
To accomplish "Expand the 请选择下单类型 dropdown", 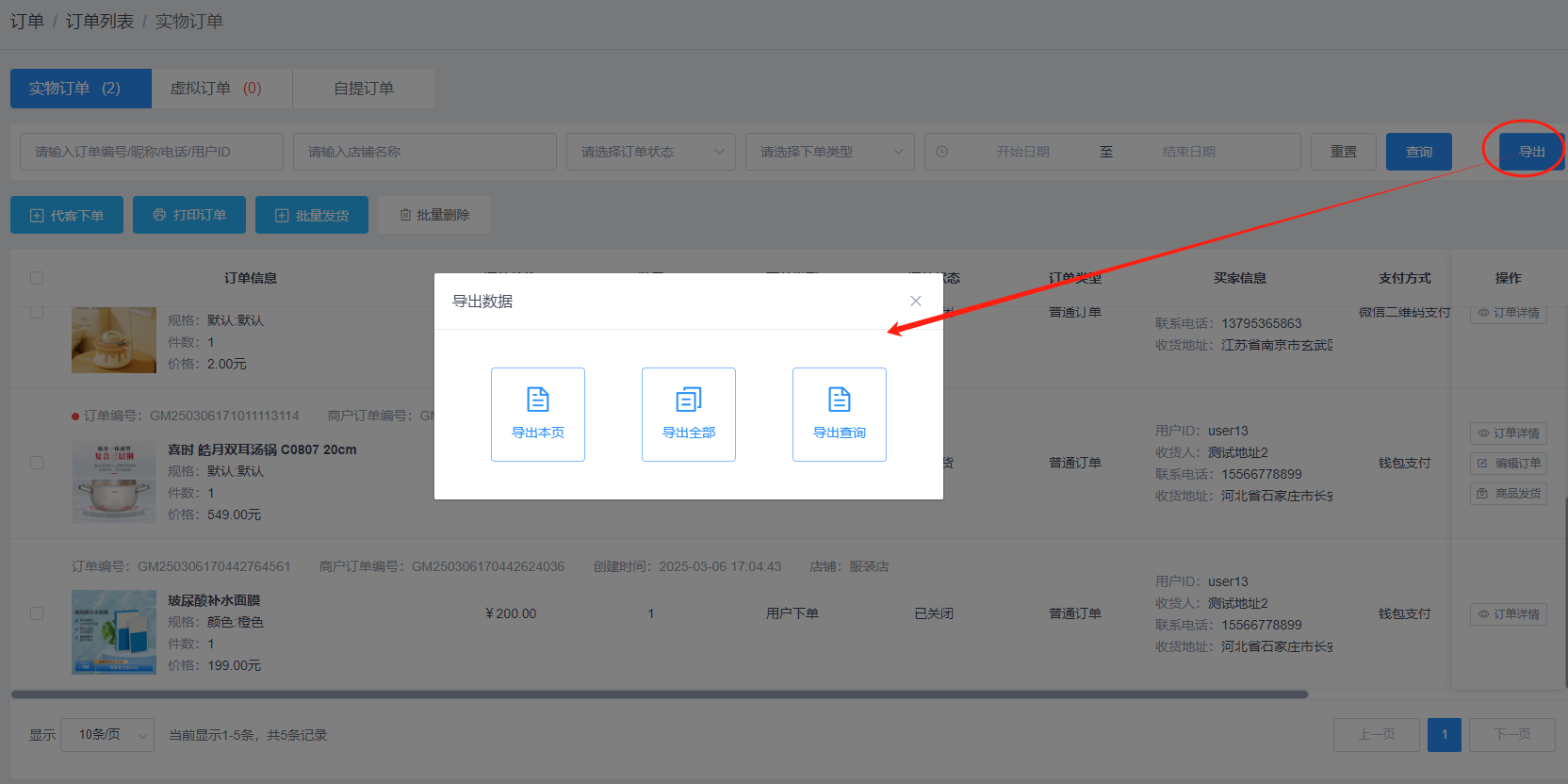I will point(829,152).
